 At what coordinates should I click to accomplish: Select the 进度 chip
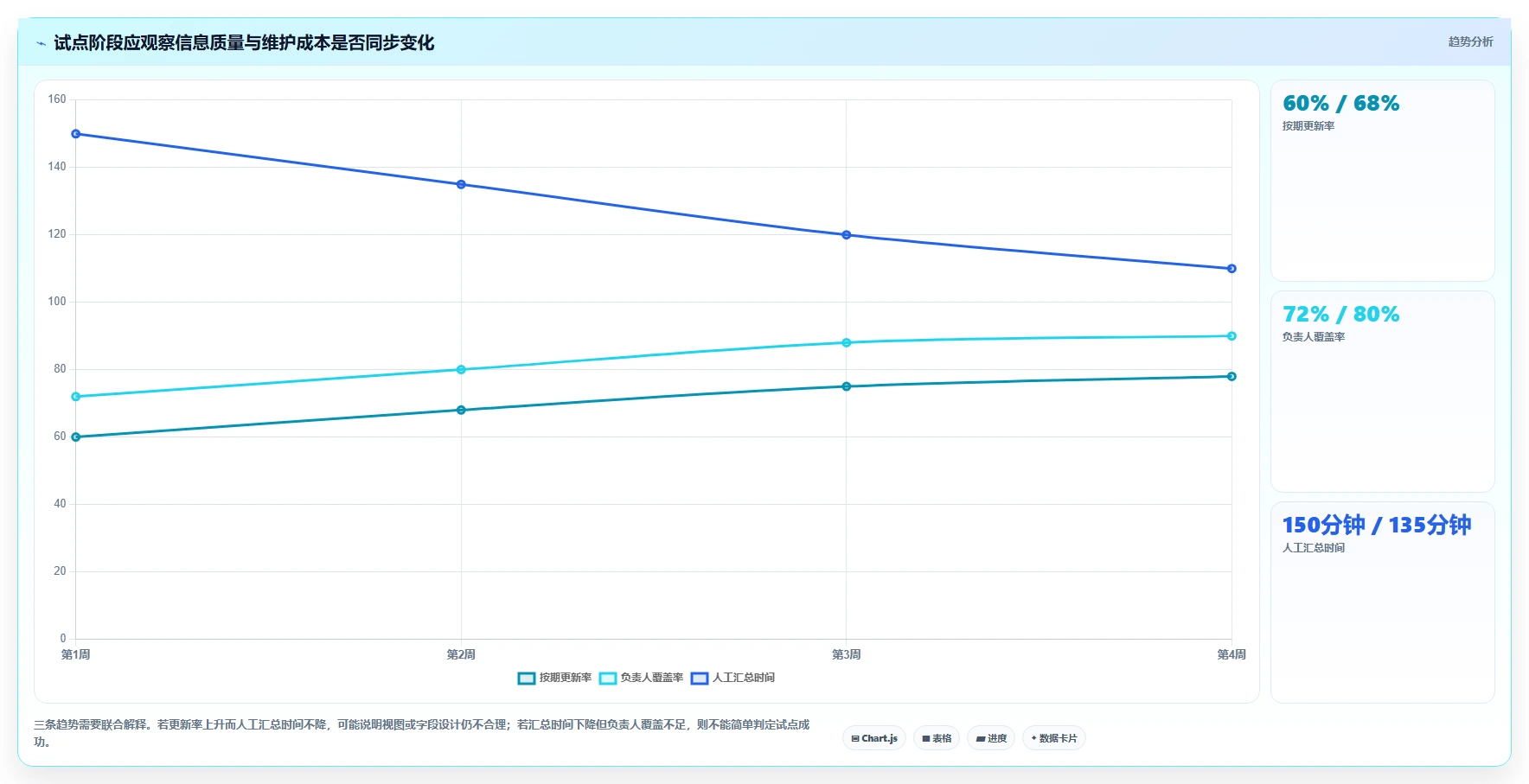click(x=991, y=738)
